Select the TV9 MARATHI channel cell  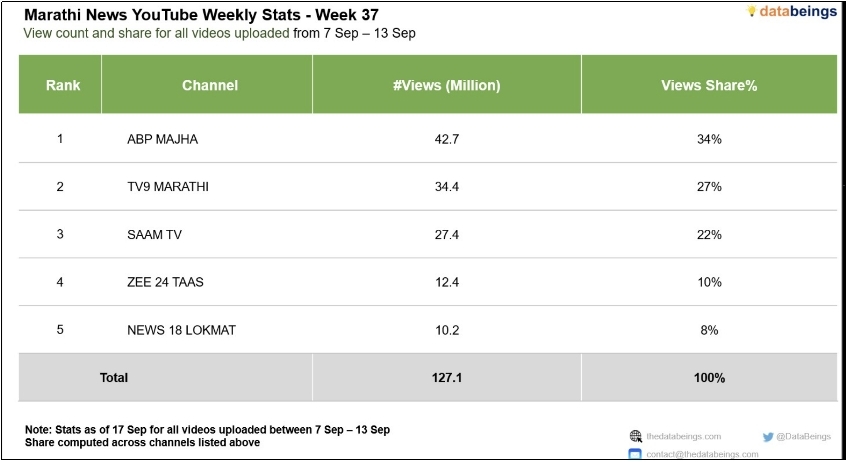(168, 187)
